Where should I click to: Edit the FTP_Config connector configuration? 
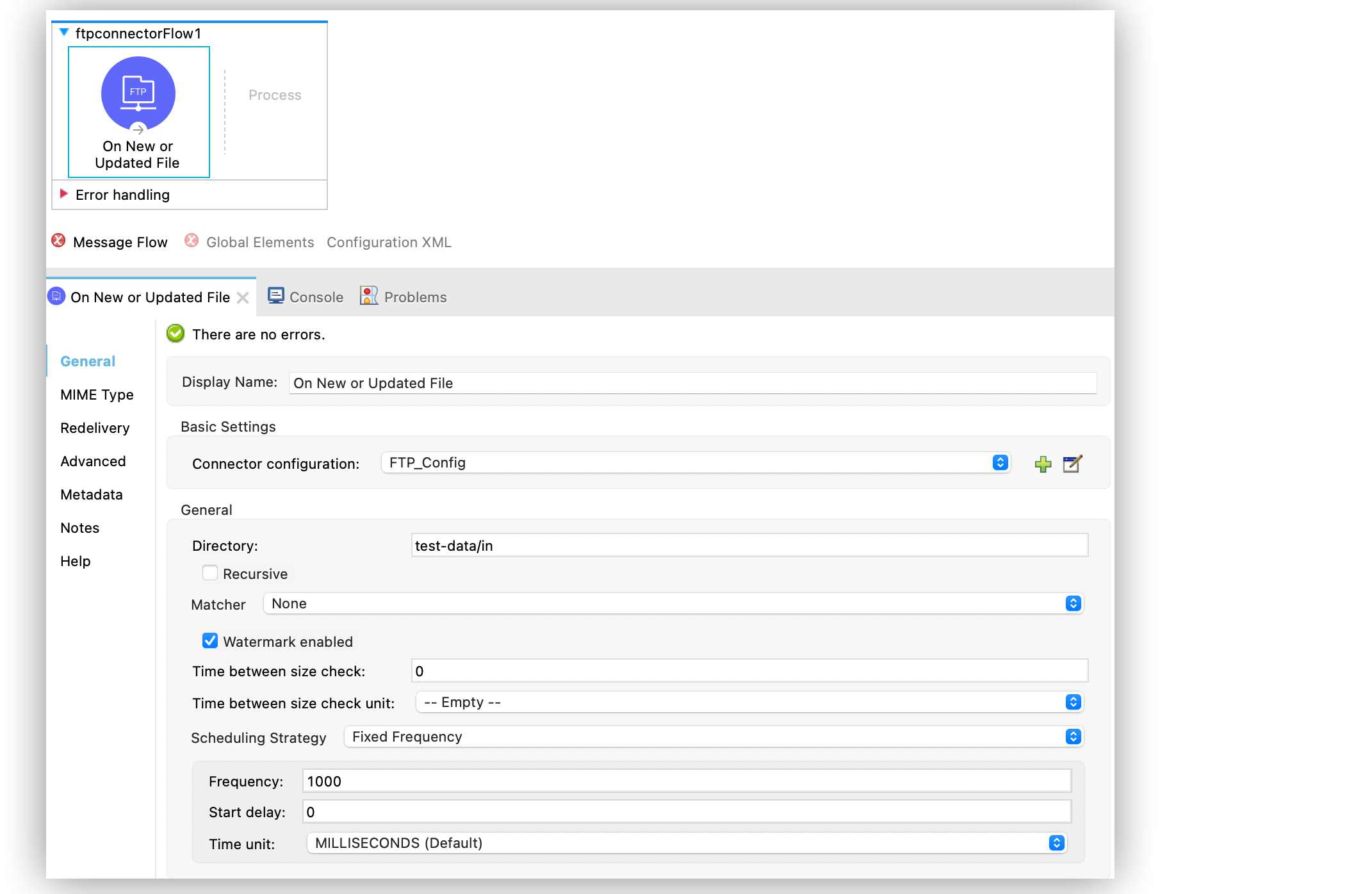click(1072, 464)
